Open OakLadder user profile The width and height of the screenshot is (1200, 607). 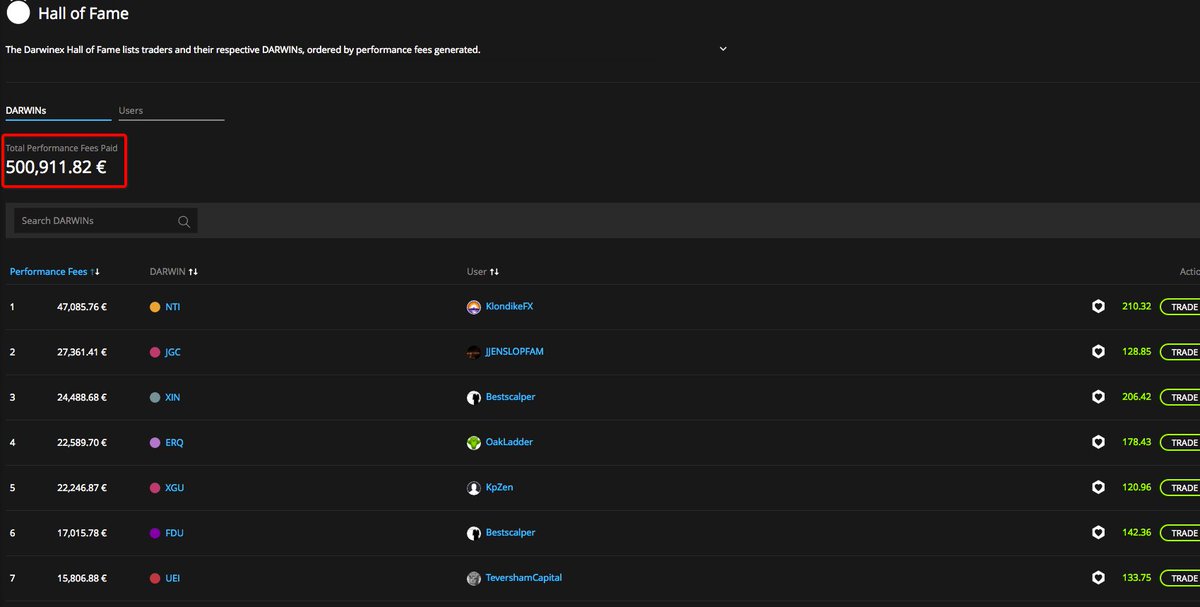pos(509,442)
